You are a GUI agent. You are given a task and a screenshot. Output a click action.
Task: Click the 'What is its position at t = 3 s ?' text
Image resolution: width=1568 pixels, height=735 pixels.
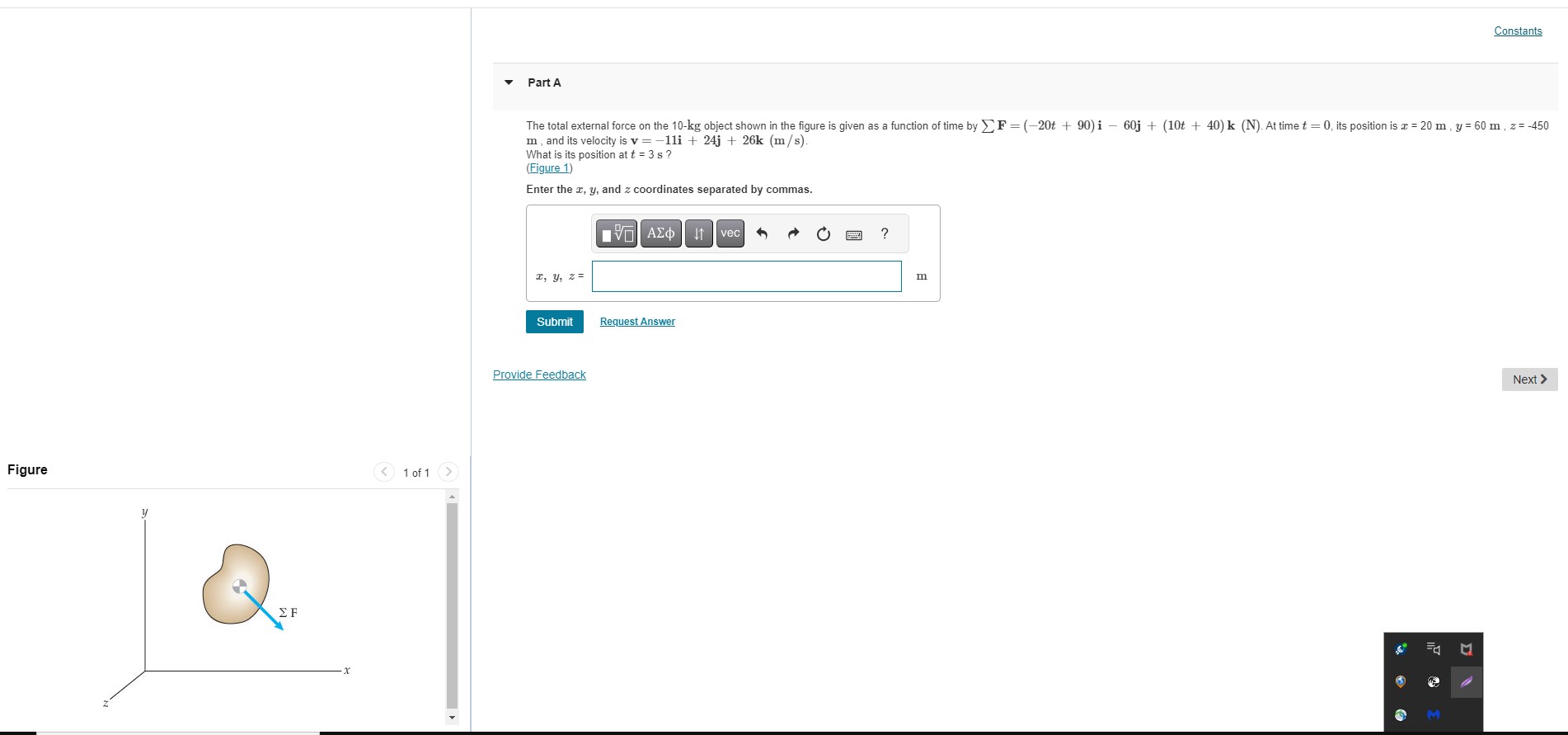point(599,155)
